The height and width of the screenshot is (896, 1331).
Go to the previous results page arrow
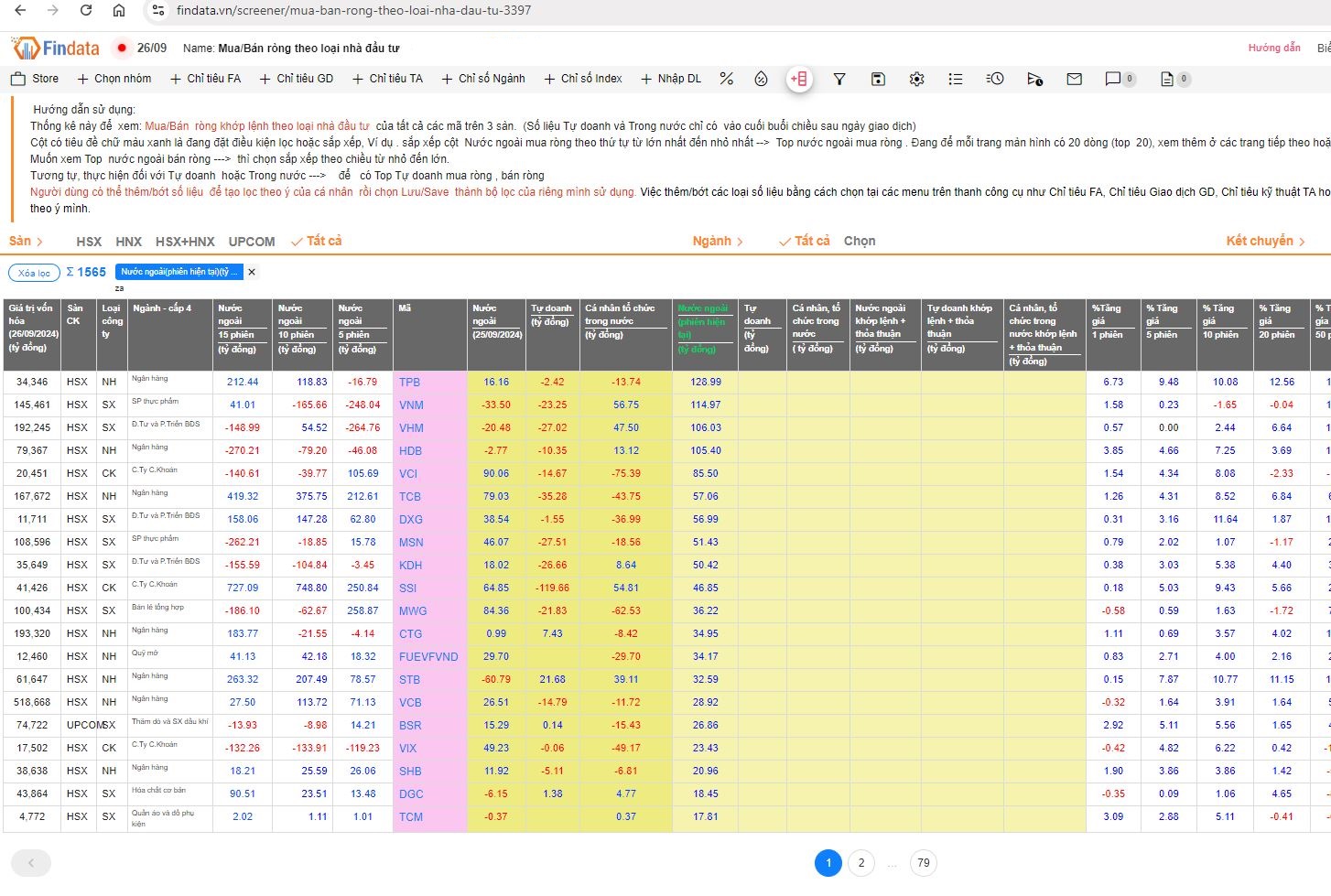pyautogui.click(x=31, y=863)
